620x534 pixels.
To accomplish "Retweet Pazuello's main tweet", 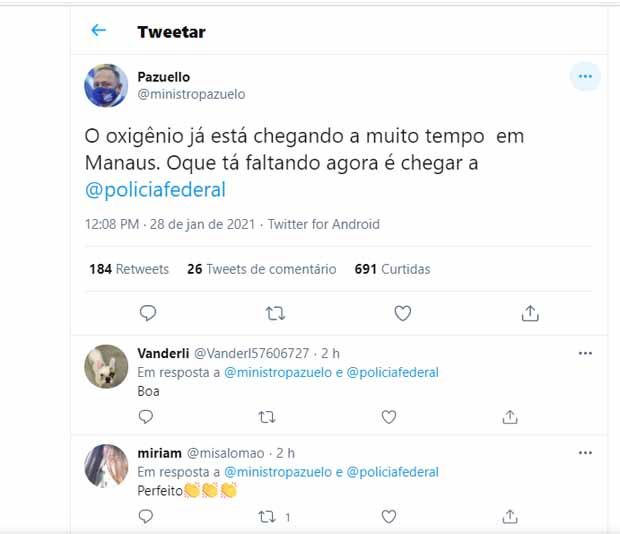I will pyautogui.click(x=275, y=313).
